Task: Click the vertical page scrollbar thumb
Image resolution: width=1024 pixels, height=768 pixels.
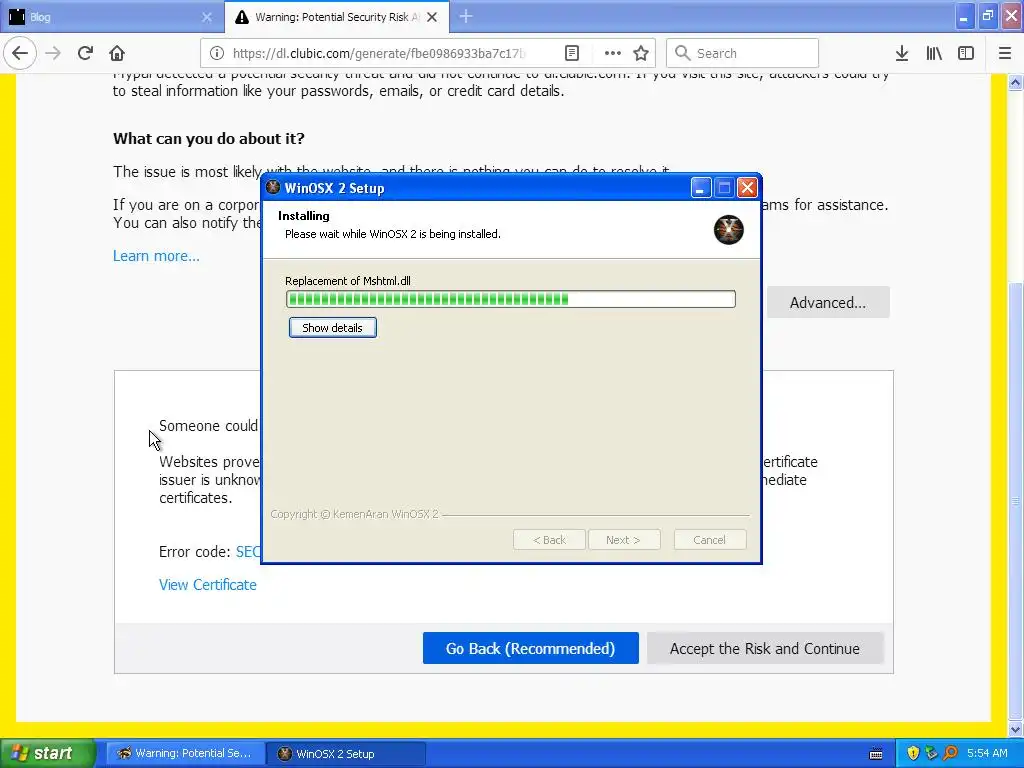Action: (x=1015, y=500)
